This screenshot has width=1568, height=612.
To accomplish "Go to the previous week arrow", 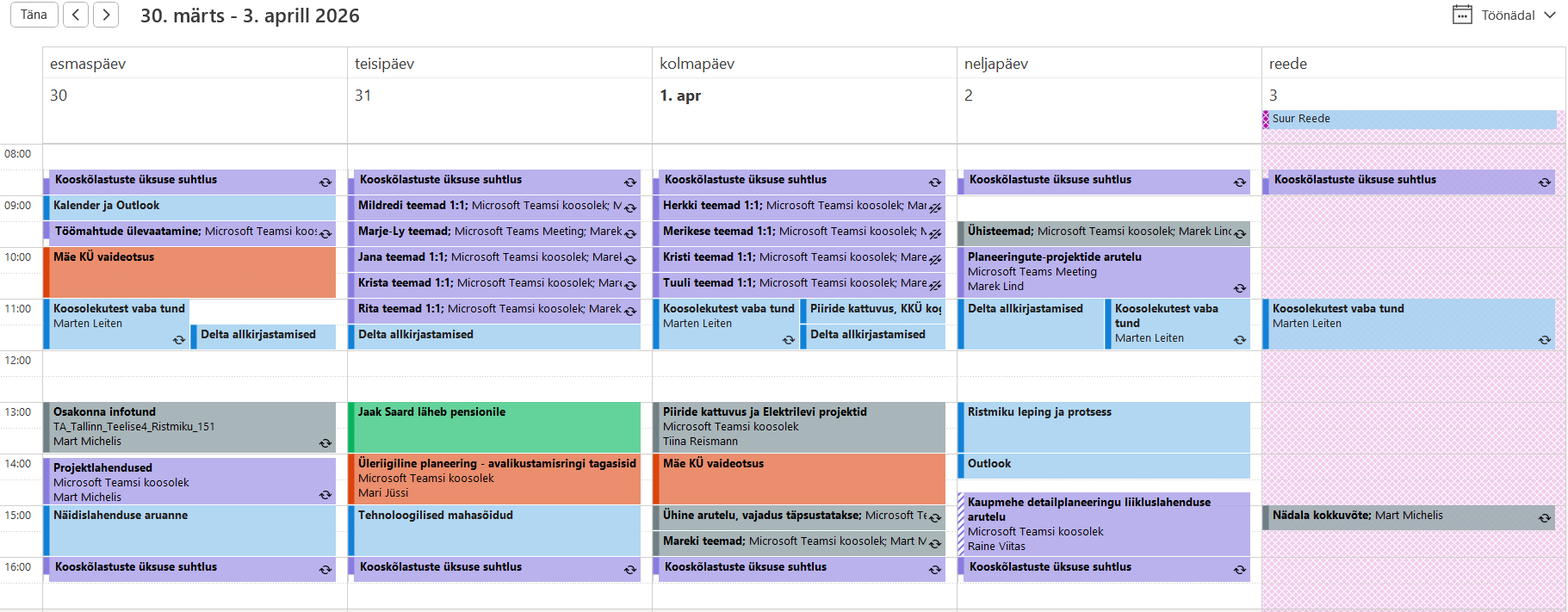I will [76, 15].
